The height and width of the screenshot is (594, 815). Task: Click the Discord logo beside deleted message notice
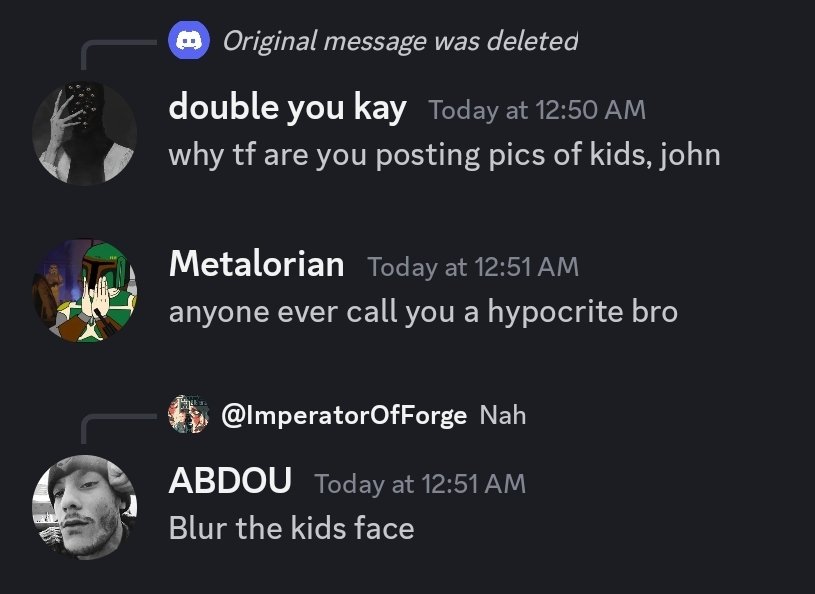pos(189,42)
